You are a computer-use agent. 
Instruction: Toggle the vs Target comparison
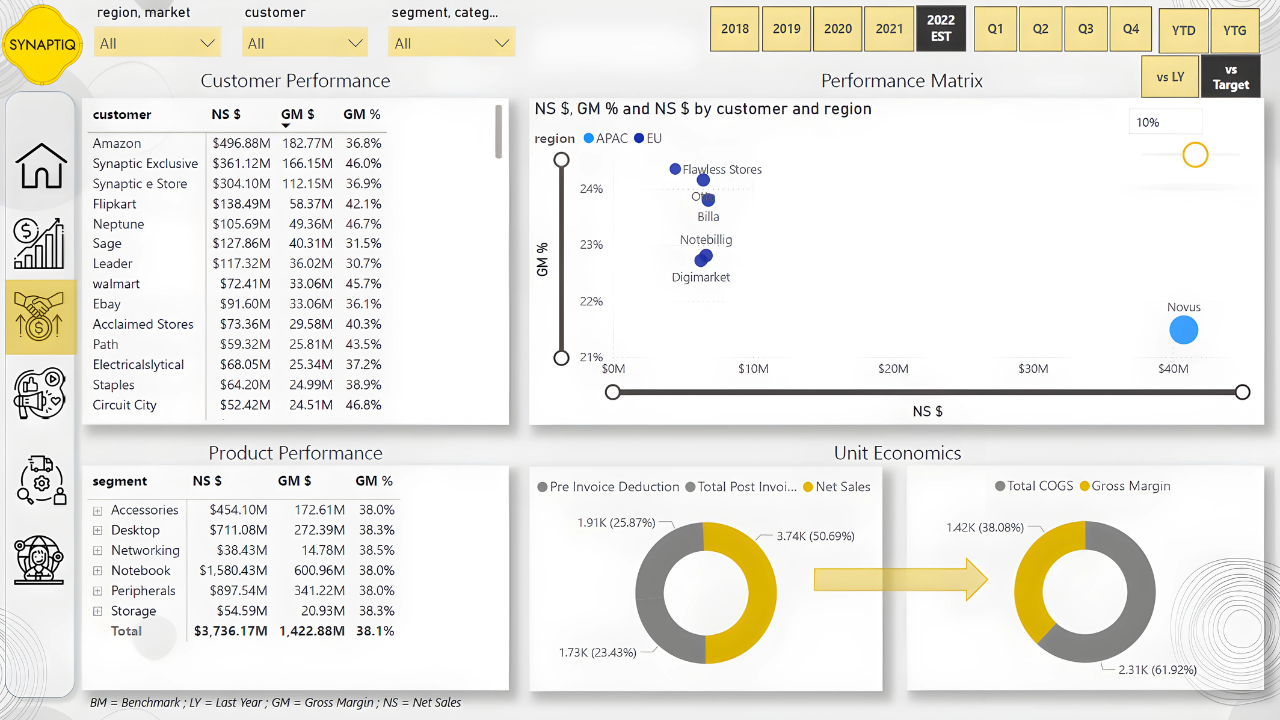click(1231, 77)
